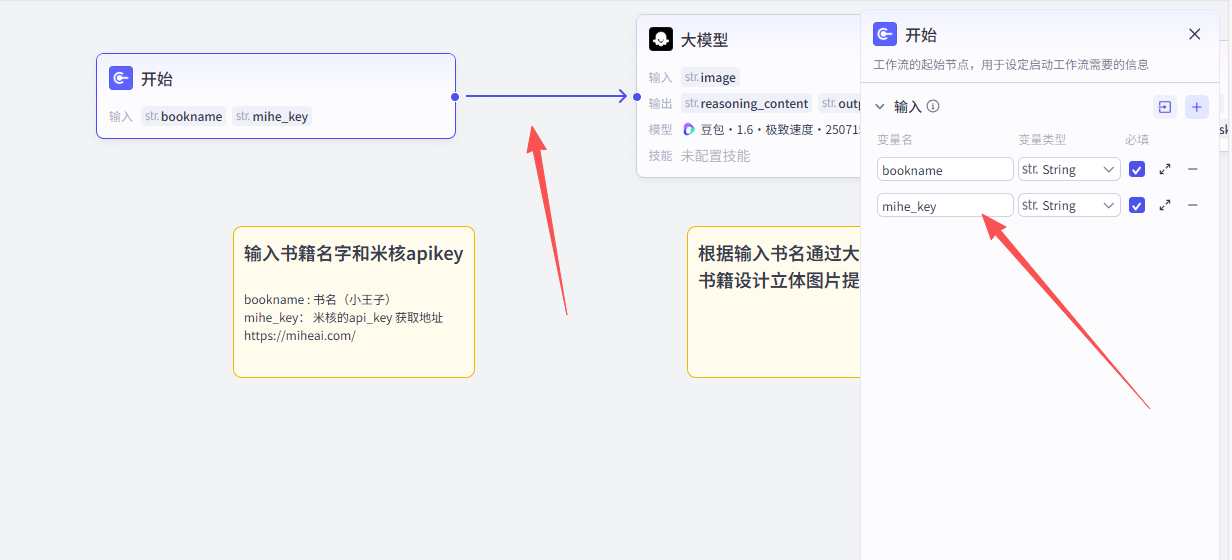1232x560 pixels.
Task: Click the bookname variable name field
Action: [x=944, y=170]
